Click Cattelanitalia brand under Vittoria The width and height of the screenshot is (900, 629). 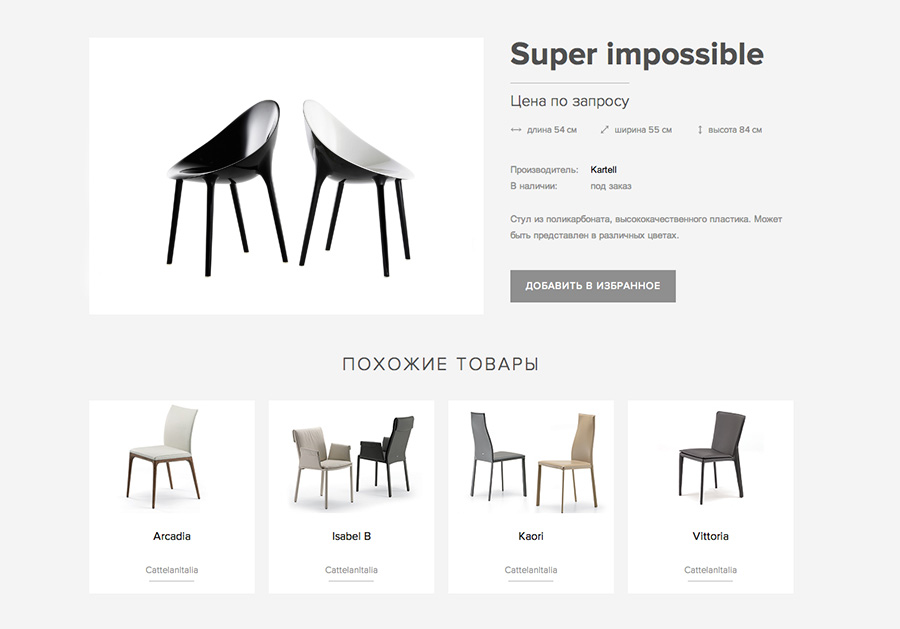[711, 570]
